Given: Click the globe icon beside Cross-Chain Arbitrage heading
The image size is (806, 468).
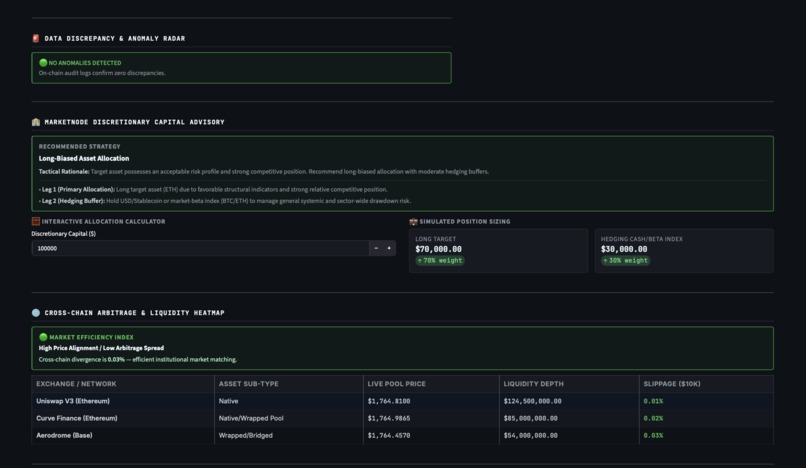Looking at the screenshot, I should 35,313.
